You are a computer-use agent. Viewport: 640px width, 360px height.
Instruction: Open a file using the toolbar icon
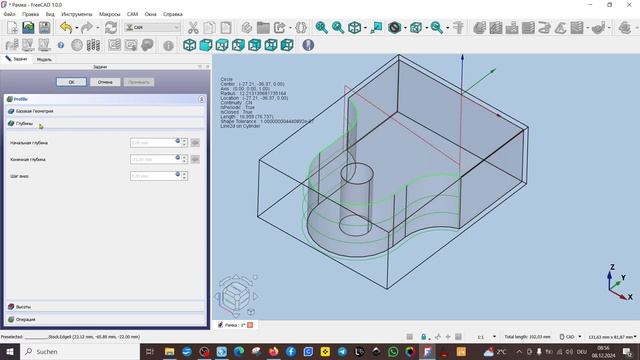(x=28, y=27)
